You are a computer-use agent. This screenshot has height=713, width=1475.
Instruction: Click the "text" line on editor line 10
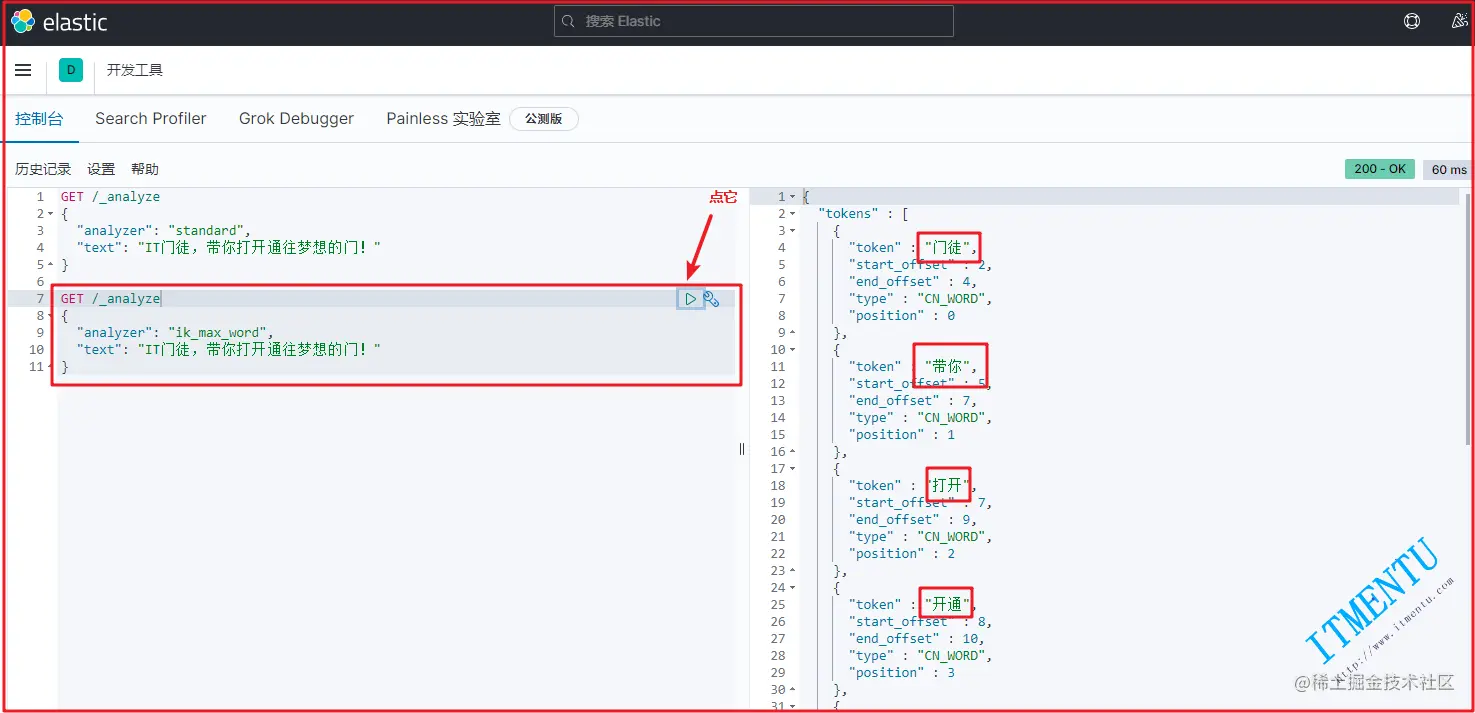(229, 350)
